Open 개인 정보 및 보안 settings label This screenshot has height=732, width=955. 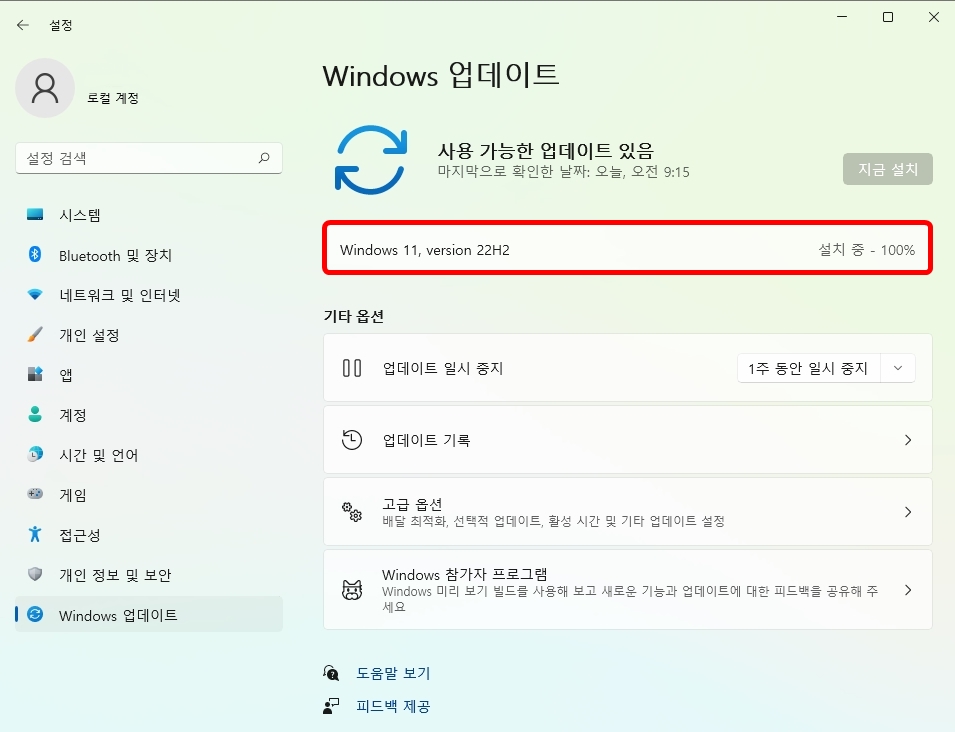coord(115,575)
